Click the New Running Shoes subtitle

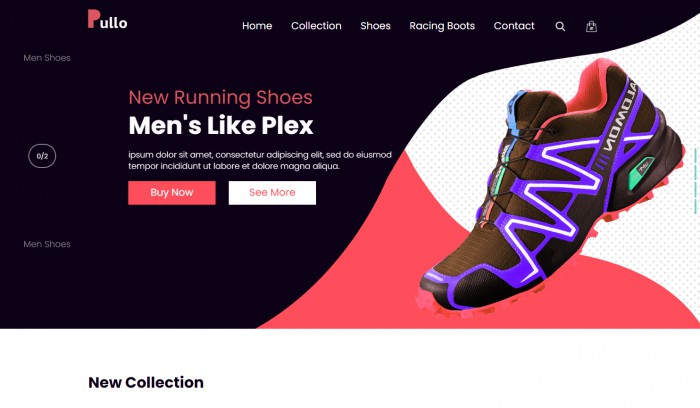(x=221, y=97)
